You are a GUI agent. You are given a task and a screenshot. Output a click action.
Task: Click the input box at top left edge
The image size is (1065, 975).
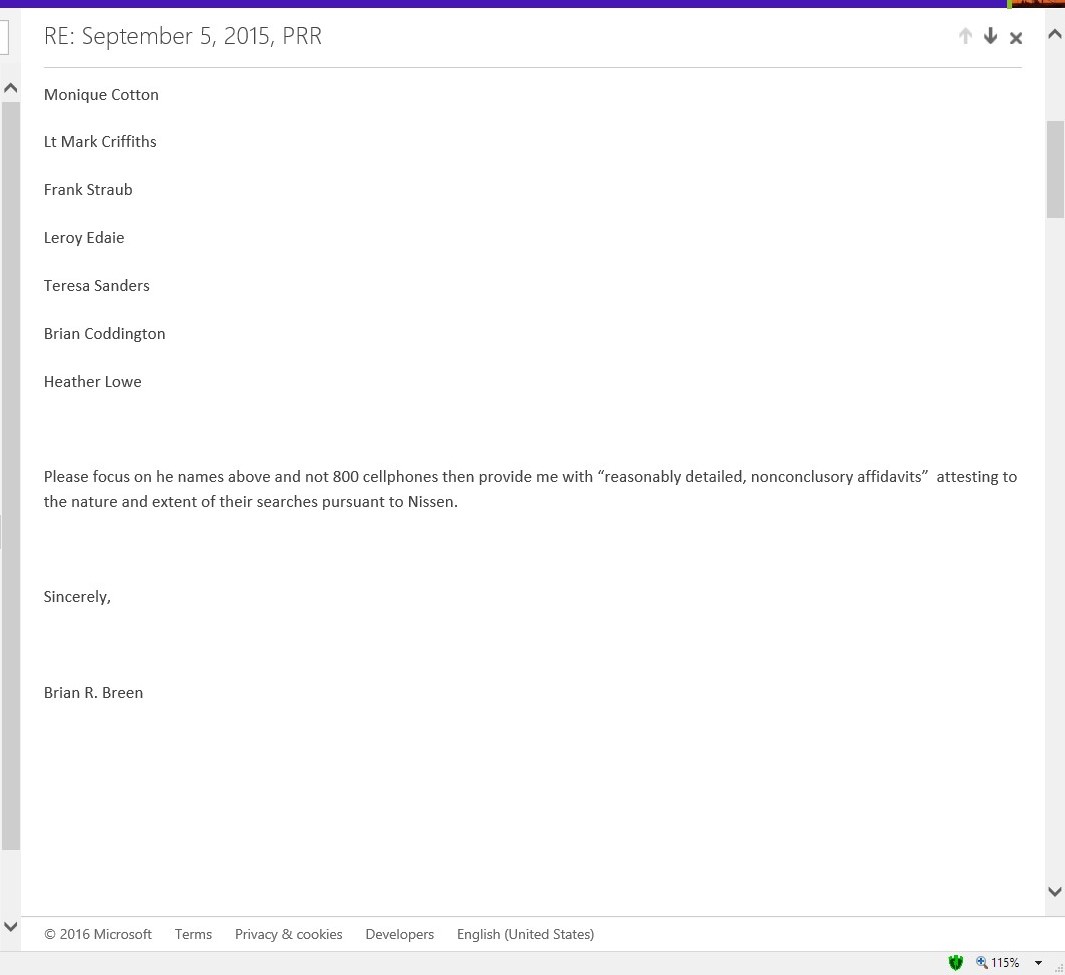pos(4,37)
